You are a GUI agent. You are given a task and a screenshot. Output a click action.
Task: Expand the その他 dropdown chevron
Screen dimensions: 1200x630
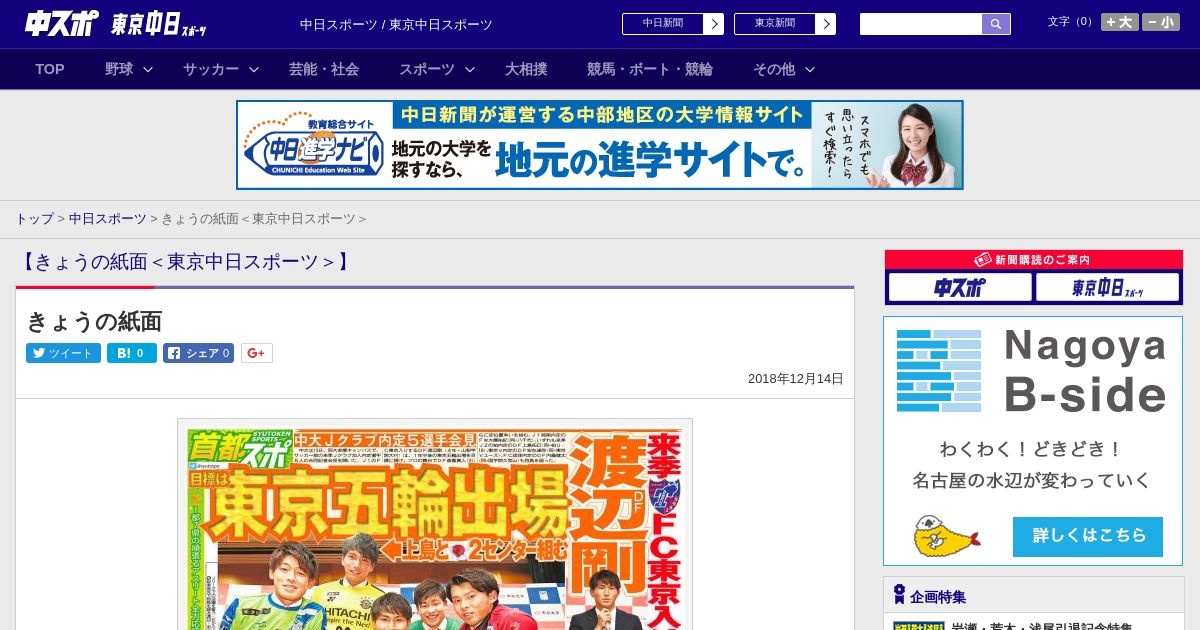(810, 69)
